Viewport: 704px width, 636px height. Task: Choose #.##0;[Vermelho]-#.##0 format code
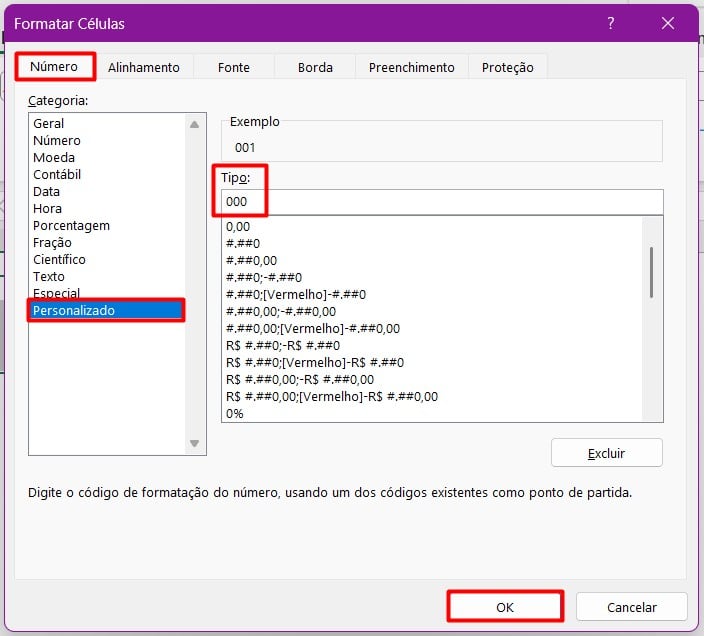click(432, 295)
